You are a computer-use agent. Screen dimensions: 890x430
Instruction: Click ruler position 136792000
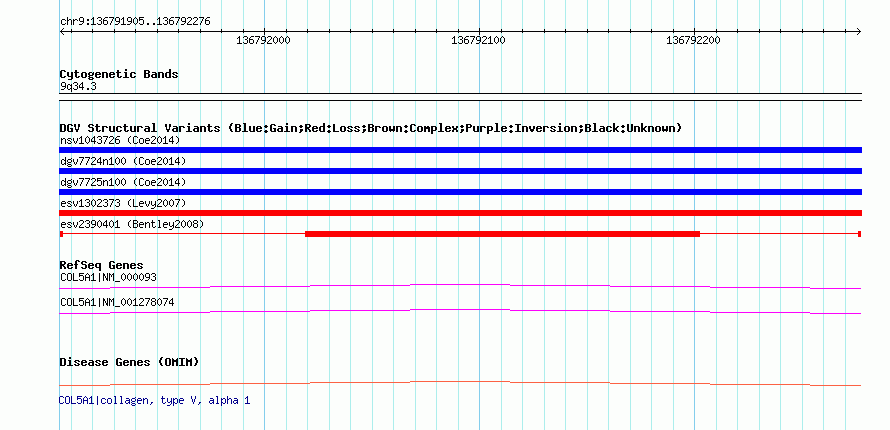[263, 40]
